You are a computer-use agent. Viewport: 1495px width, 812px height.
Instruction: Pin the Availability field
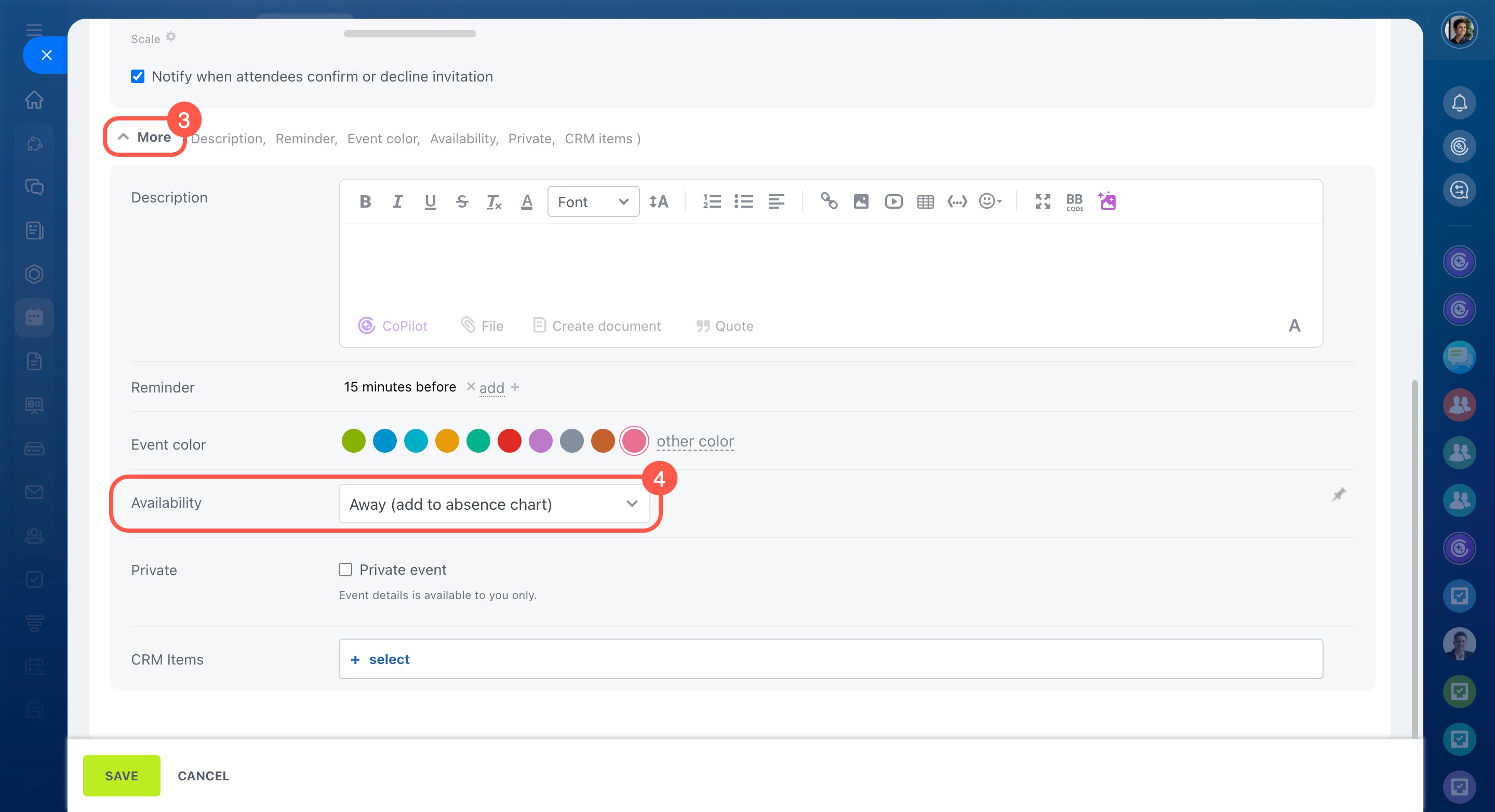pos(1338,494)
